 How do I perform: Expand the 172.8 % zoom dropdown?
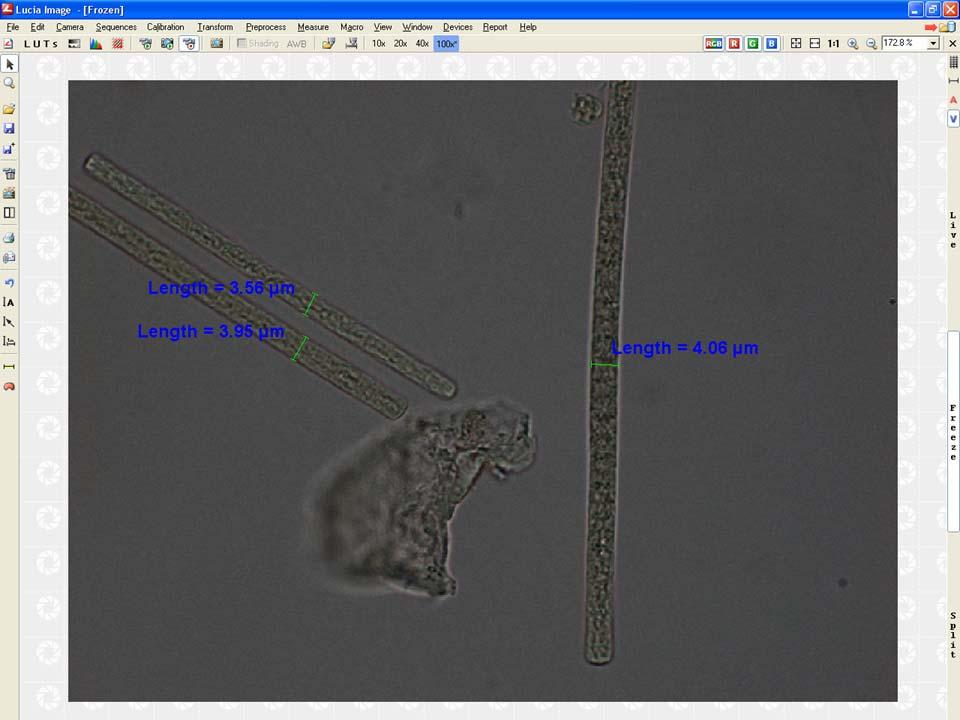pos(933,43)
